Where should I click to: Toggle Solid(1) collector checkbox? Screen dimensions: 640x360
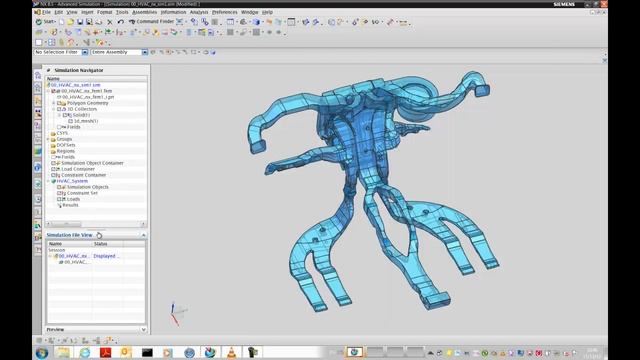(x=65, y=115)
